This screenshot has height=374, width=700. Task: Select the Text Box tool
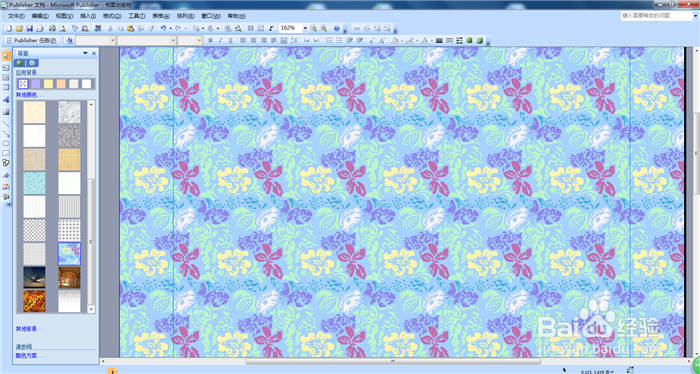coord(6,68)
